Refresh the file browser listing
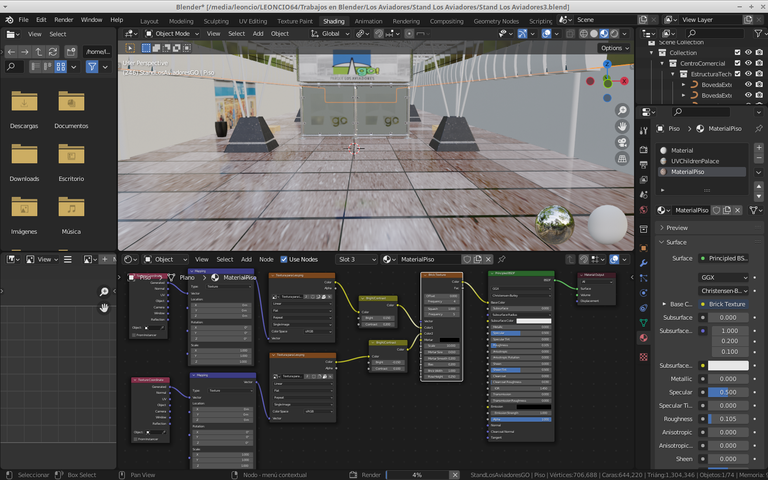 [x=52, y=51]
